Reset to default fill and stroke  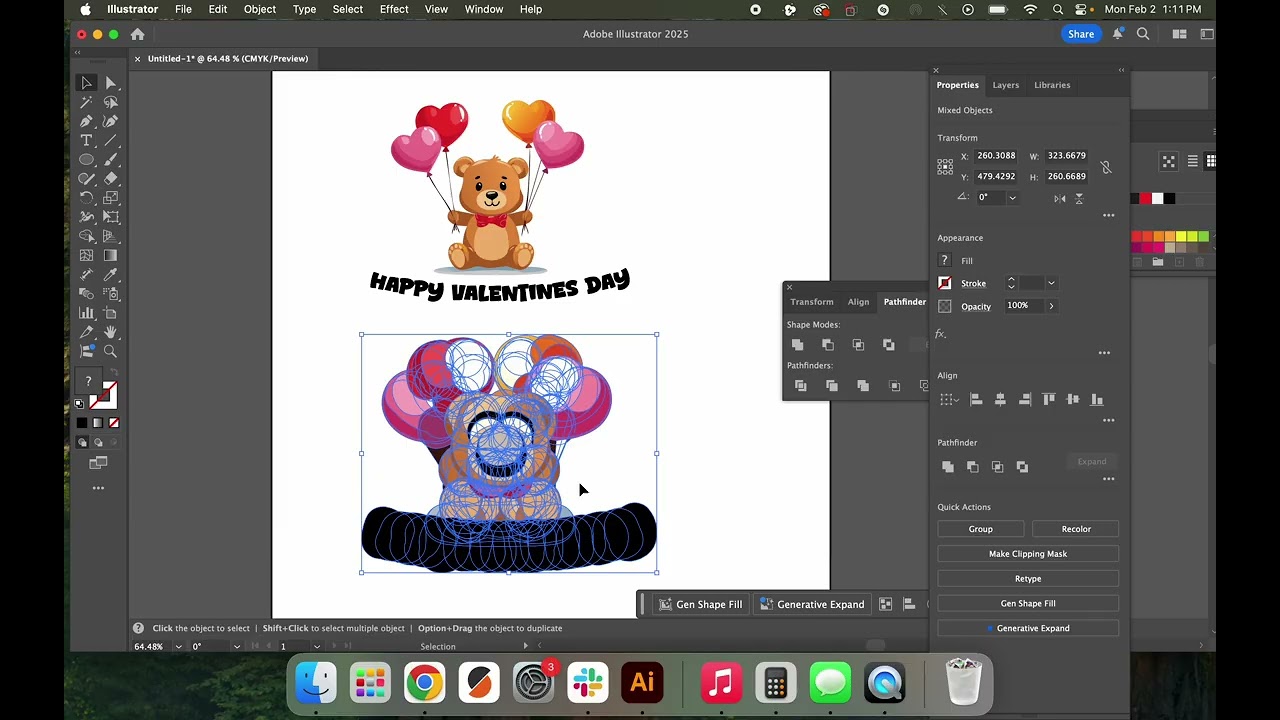(80, 404)
